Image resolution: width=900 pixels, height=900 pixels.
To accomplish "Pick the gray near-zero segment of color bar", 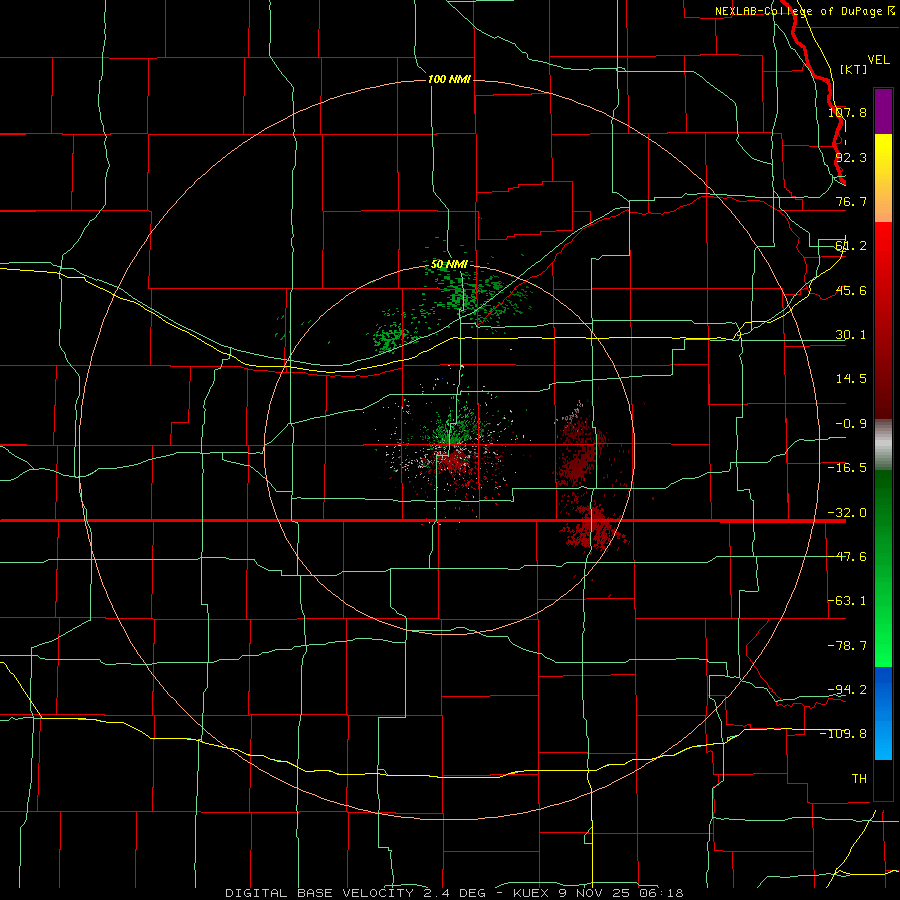I will (x=883, y=445).
